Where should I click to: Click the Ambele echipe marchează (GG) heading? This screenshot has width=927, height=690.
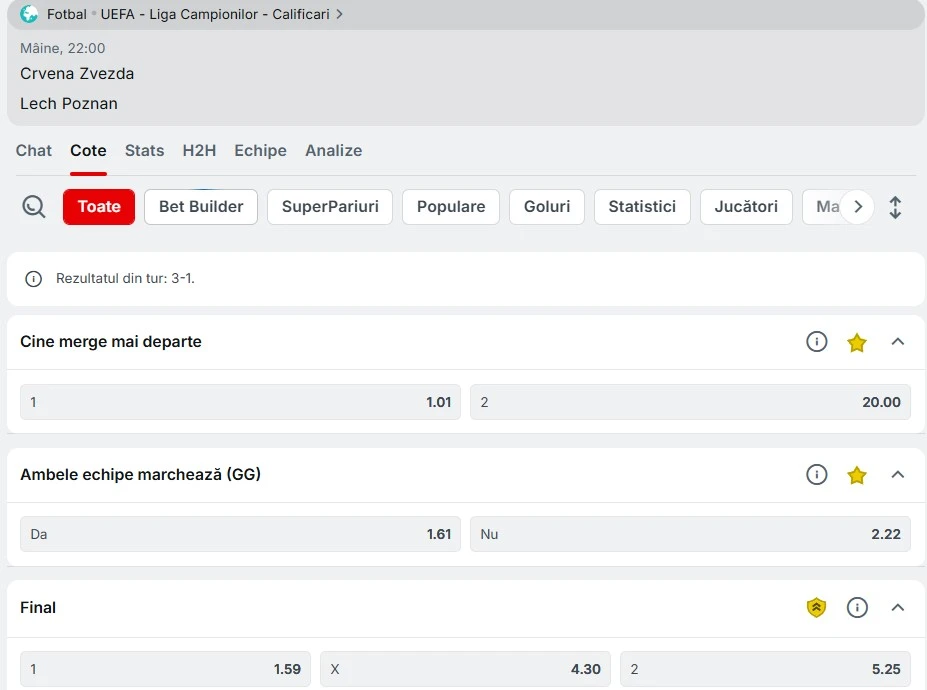click(140, 474)
